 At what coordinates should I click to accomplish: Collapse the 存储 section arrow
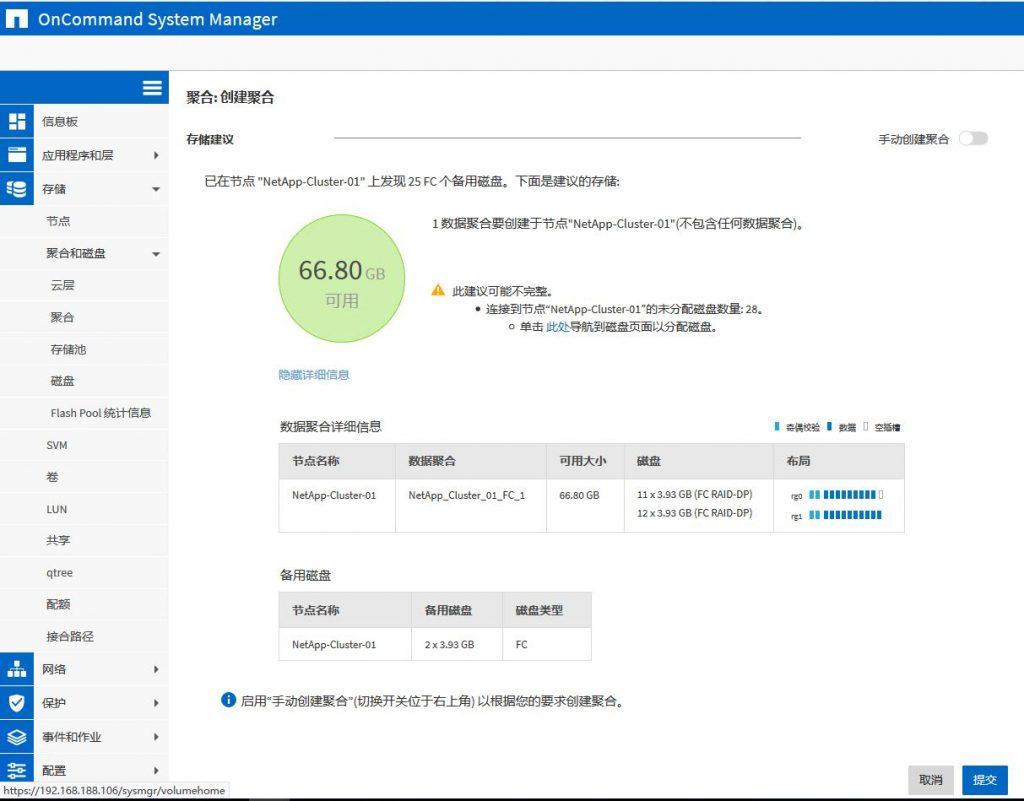click(x=156, y=189)
